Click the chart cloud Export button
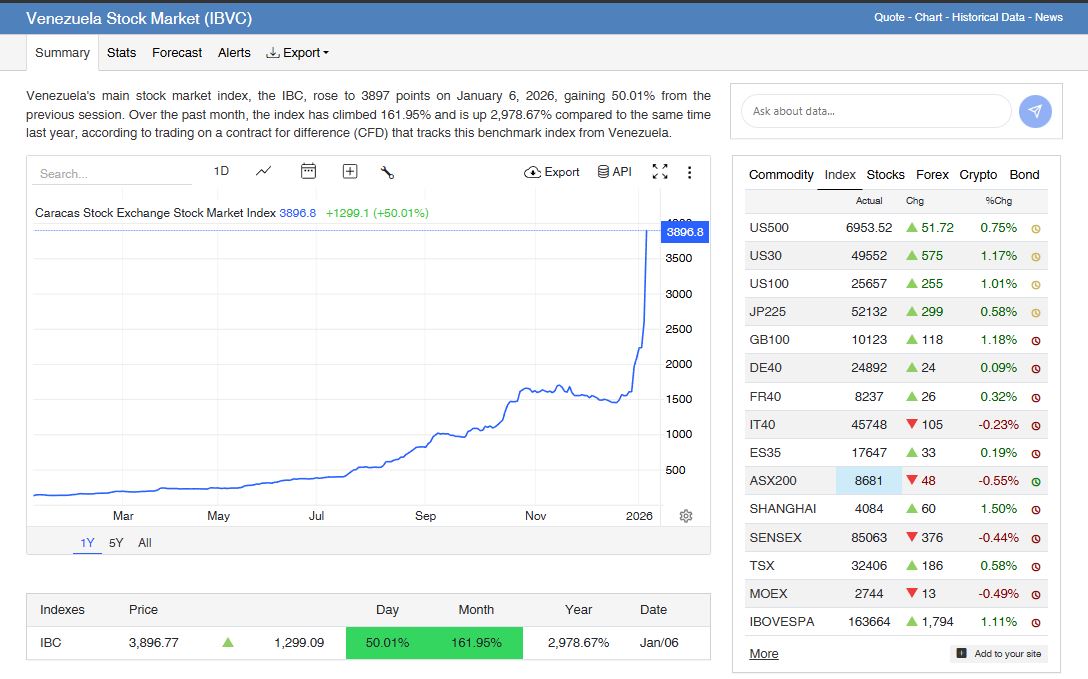The height and width of the screenshot is (679, 1088). click(552, 172)
